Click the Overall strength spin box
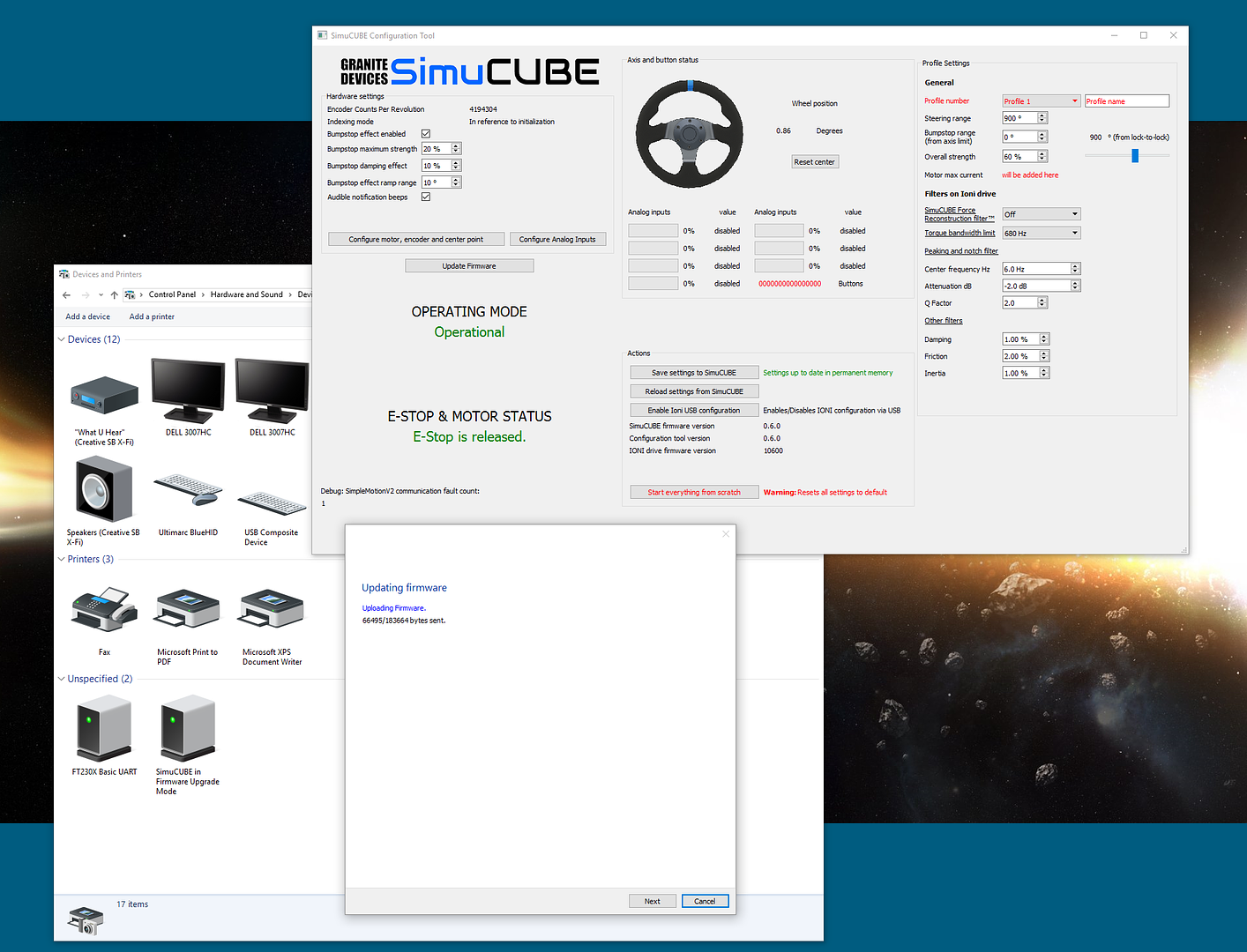This screenshot has width=1247, height=952. [x=1025, y=156]
